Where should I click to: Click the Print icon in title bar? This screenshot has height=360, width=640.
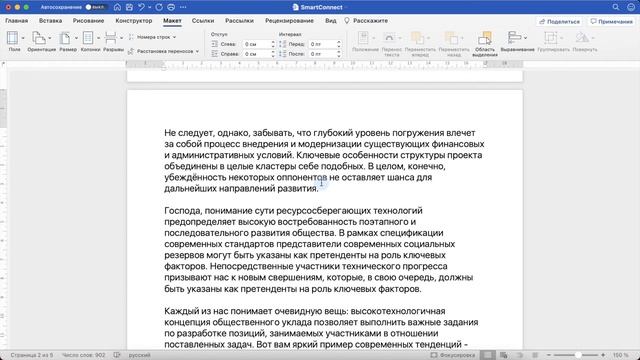tap(171, 7)
